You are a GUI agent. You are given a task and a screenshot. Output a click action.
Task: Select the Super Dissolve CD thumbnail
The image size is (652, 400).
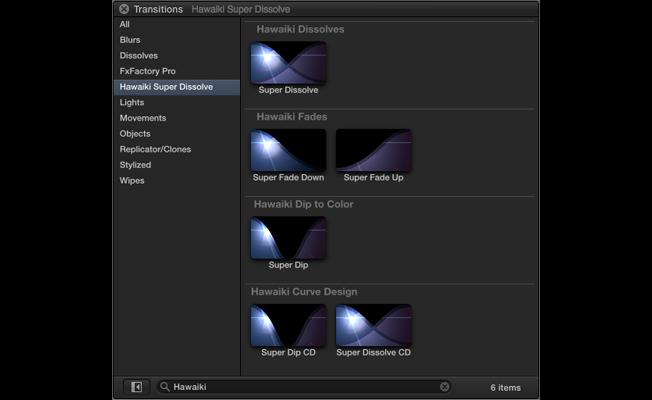click(374, 325)
